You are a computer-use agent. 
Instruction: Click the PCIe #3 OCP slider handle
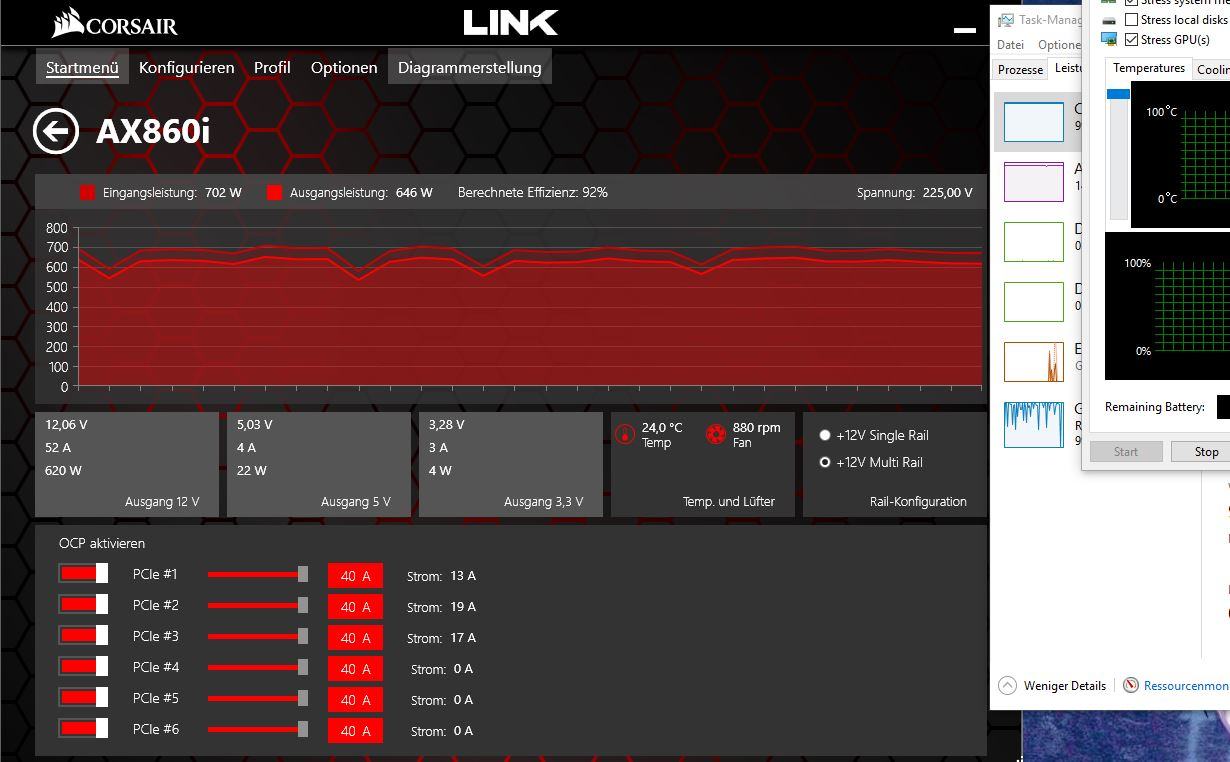click(x=303, y=636)
